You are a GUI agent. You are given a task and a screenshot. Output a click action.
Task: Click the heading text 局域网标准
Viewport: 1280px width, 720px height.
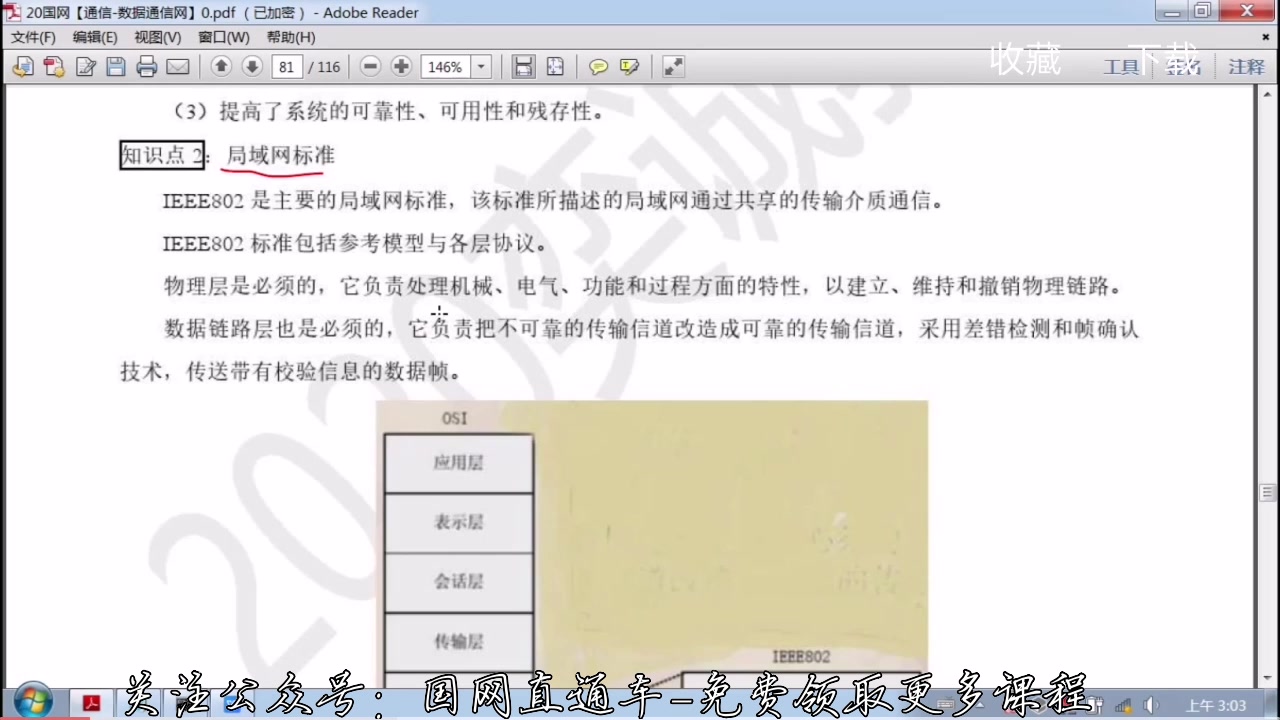tap(281, 155)
